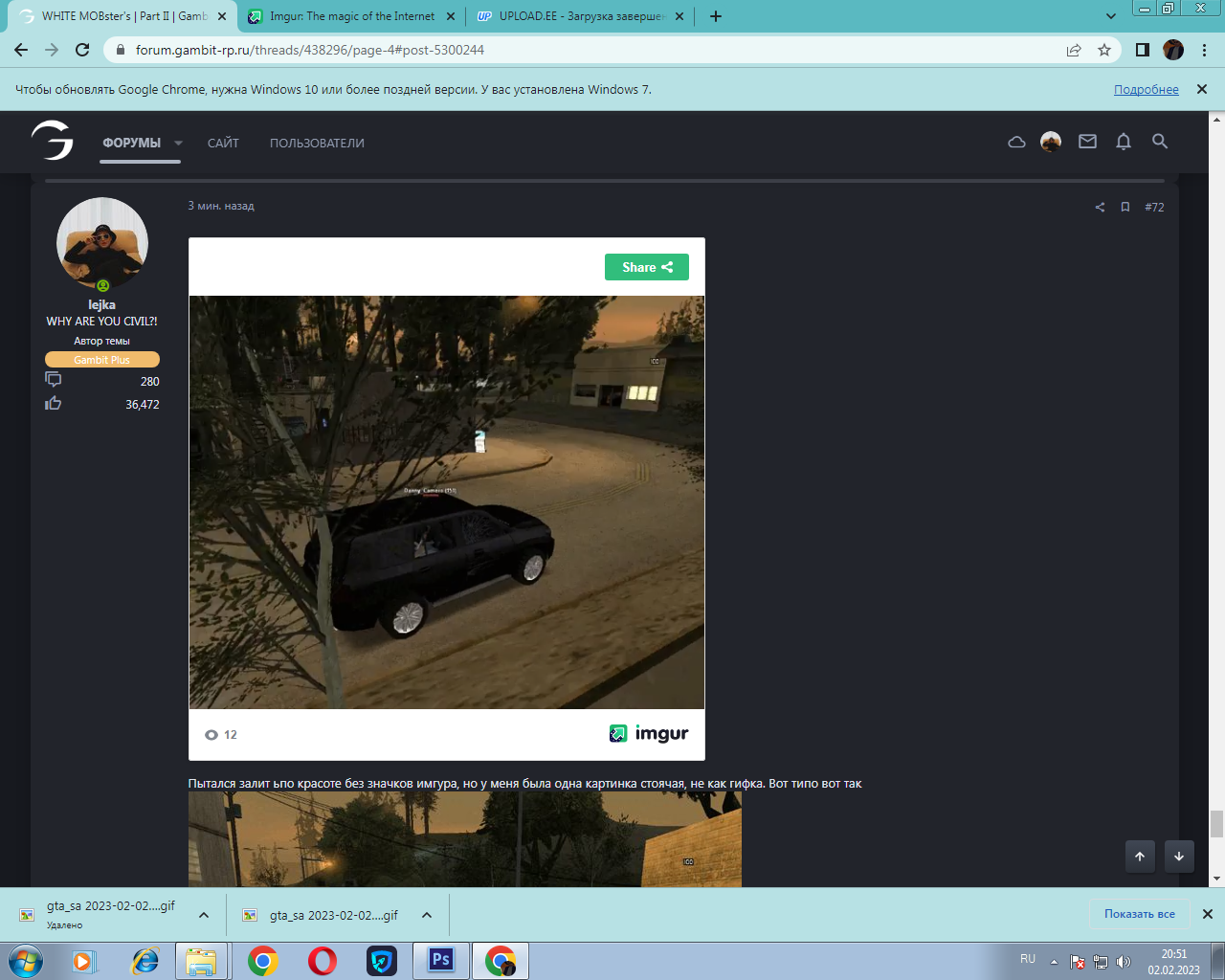Jump to bottom with down arrow button
Image resolution: width=1225 pixels, height=980 pixels.
point(1179,857)
